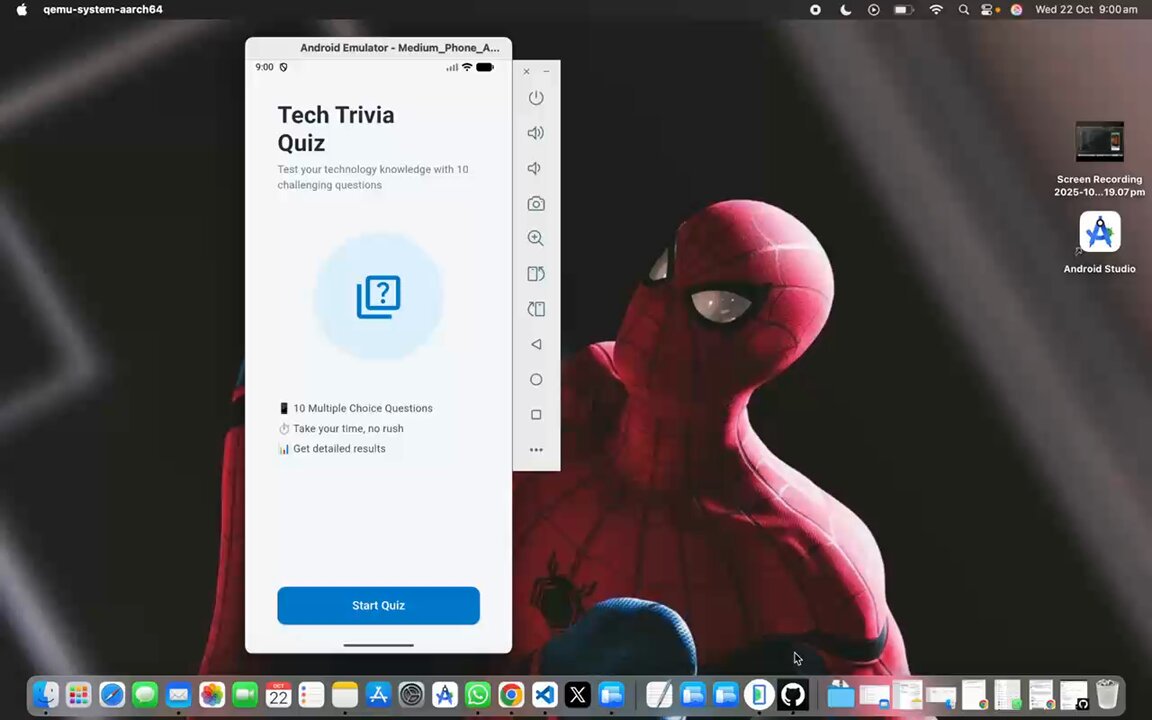Open Launchpad from the Dock
The width and height of the screenshot is (1152, 720).
pyautogui.click(x=79, y=694)
